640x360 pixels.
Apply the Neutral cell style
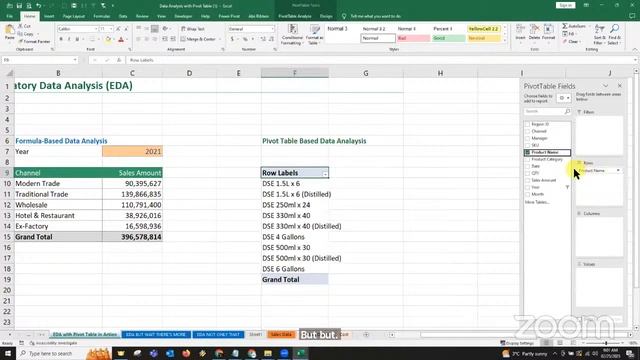tap(484, 38)
